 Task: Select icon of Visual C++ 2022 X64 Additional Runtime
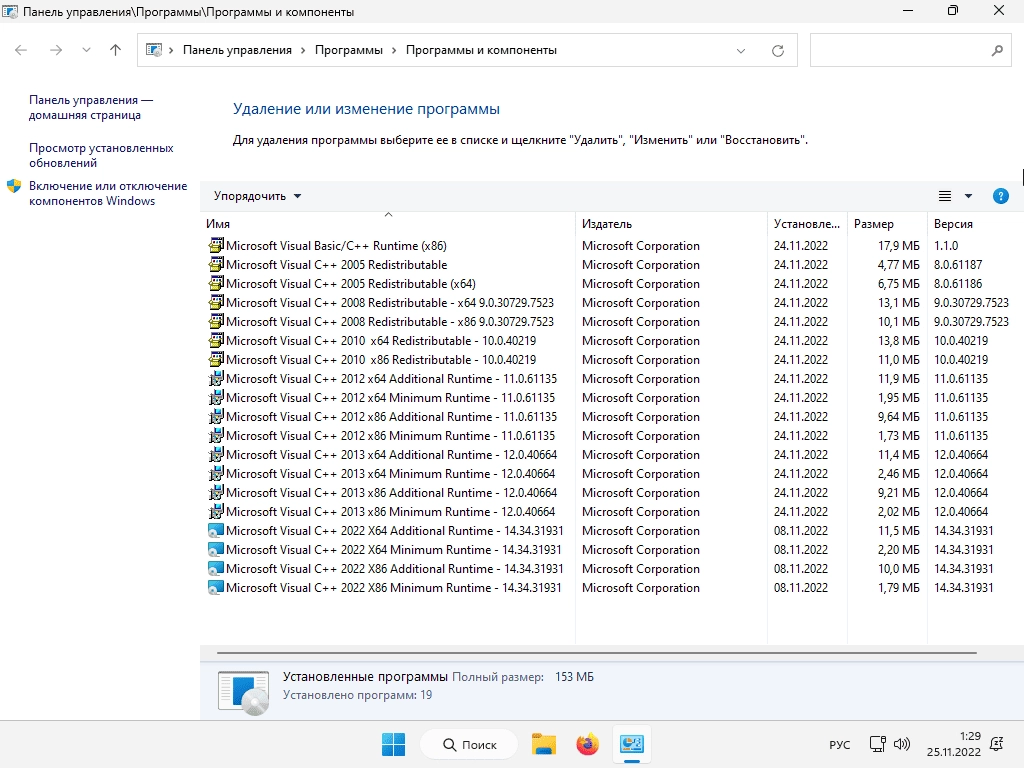216,530
